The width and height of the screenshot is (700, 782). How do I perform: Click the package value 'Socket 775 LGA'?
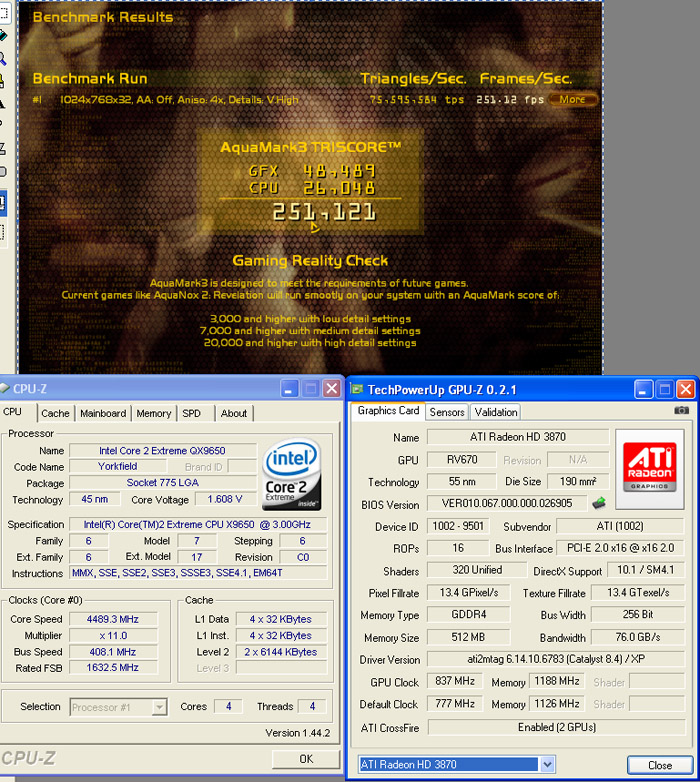163,483
